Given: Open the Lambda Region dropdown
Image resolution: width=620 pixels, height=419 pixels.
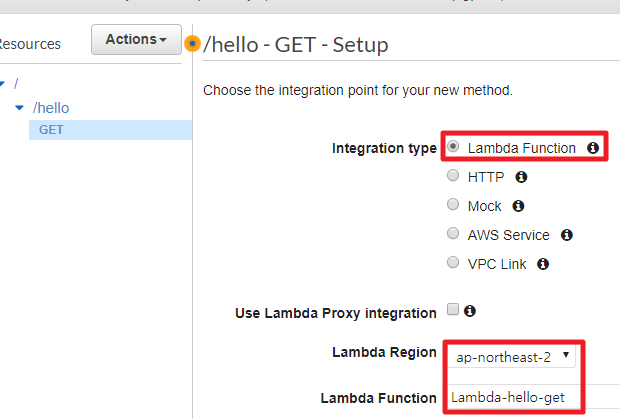Looking at the screenshot, I should (x=512, y=357).
